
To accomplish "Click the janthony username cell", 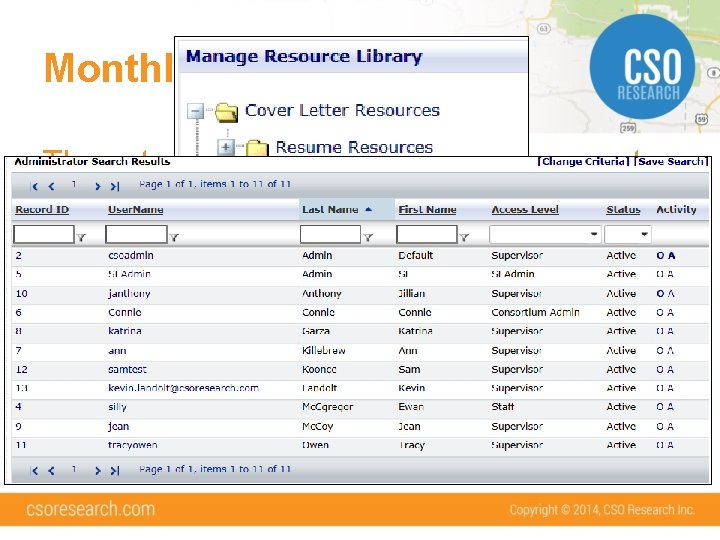I will tap(129, 293).
